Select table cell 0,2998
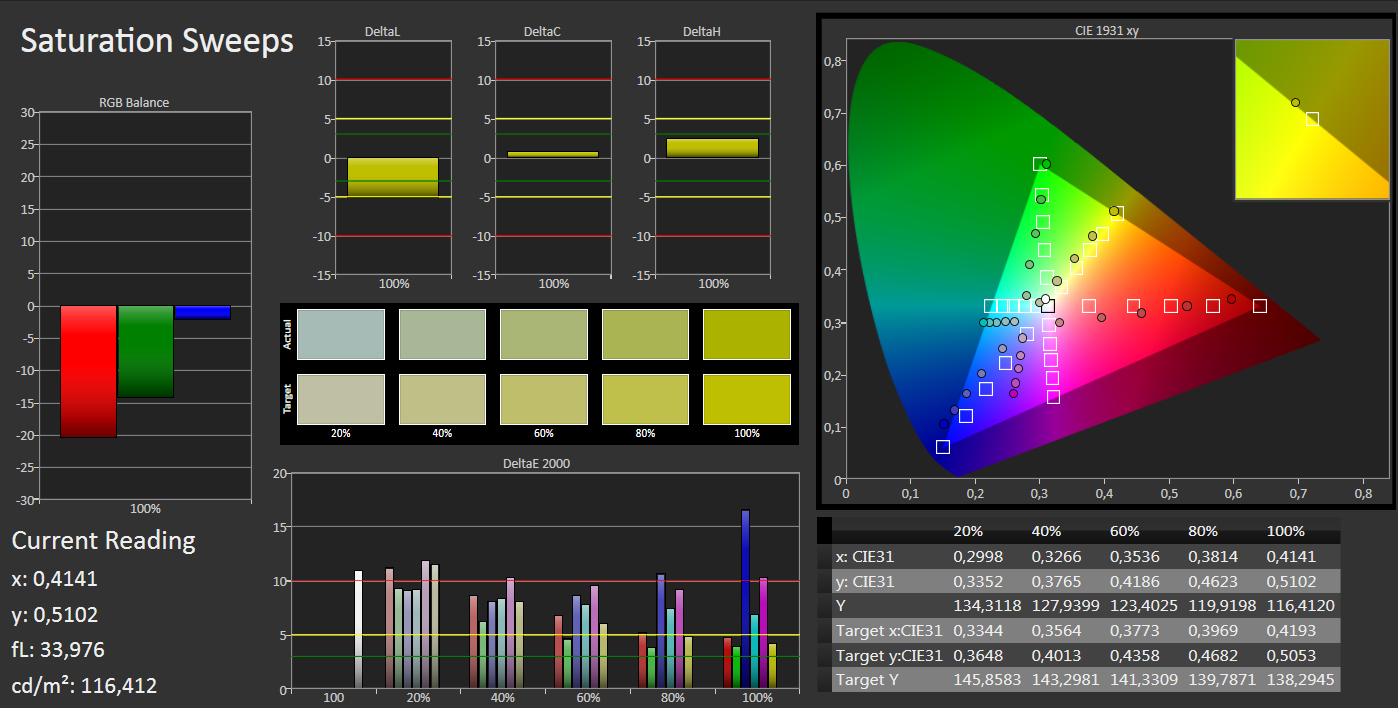 click(976, 557)
